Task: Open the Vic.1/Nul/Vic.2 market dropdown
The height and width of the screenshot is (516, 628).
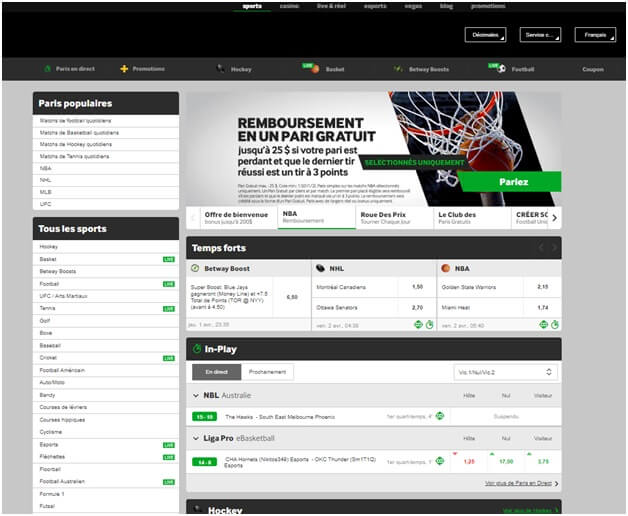Action: click(505, 372)
